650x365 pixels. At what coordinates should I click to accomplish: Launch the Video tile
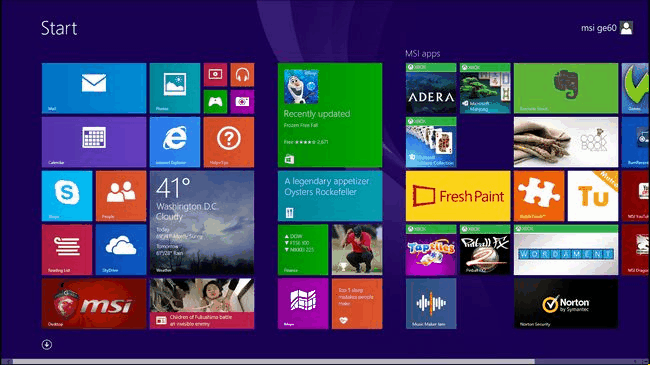tap(215, 75)
